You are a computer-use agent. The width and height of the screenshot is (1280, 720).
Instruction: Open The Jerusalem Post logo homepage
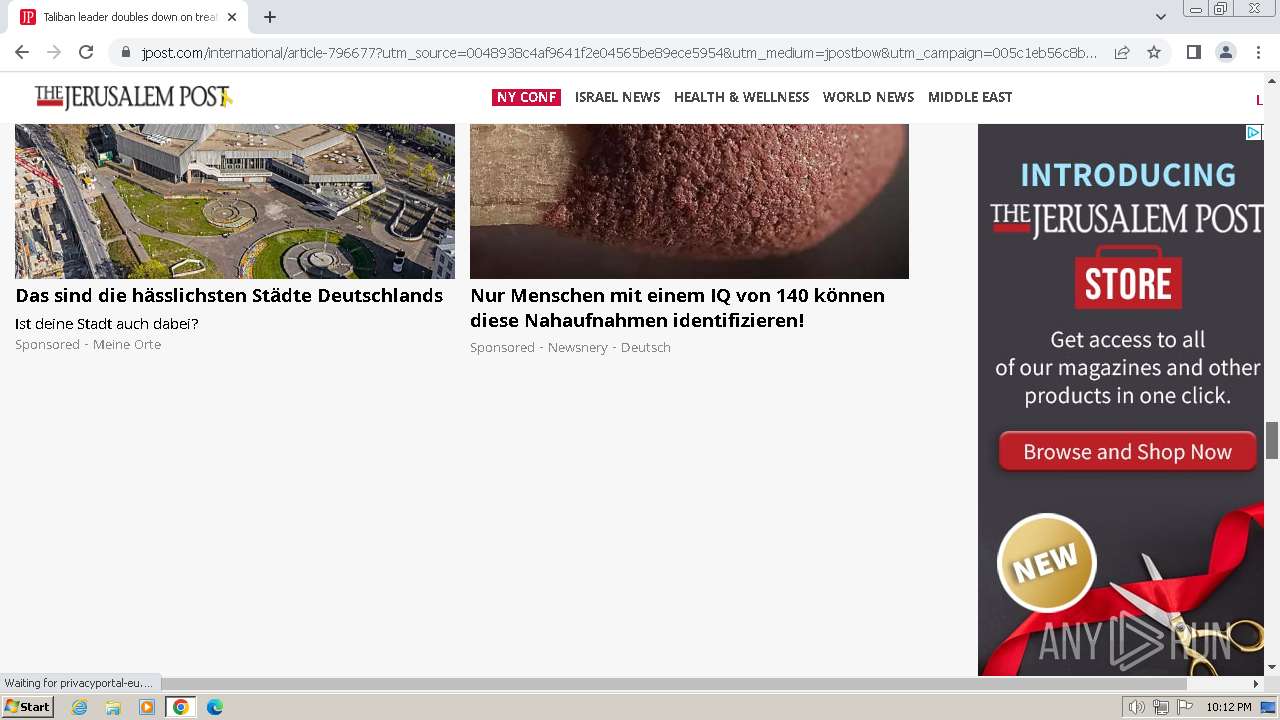point(133,97)
